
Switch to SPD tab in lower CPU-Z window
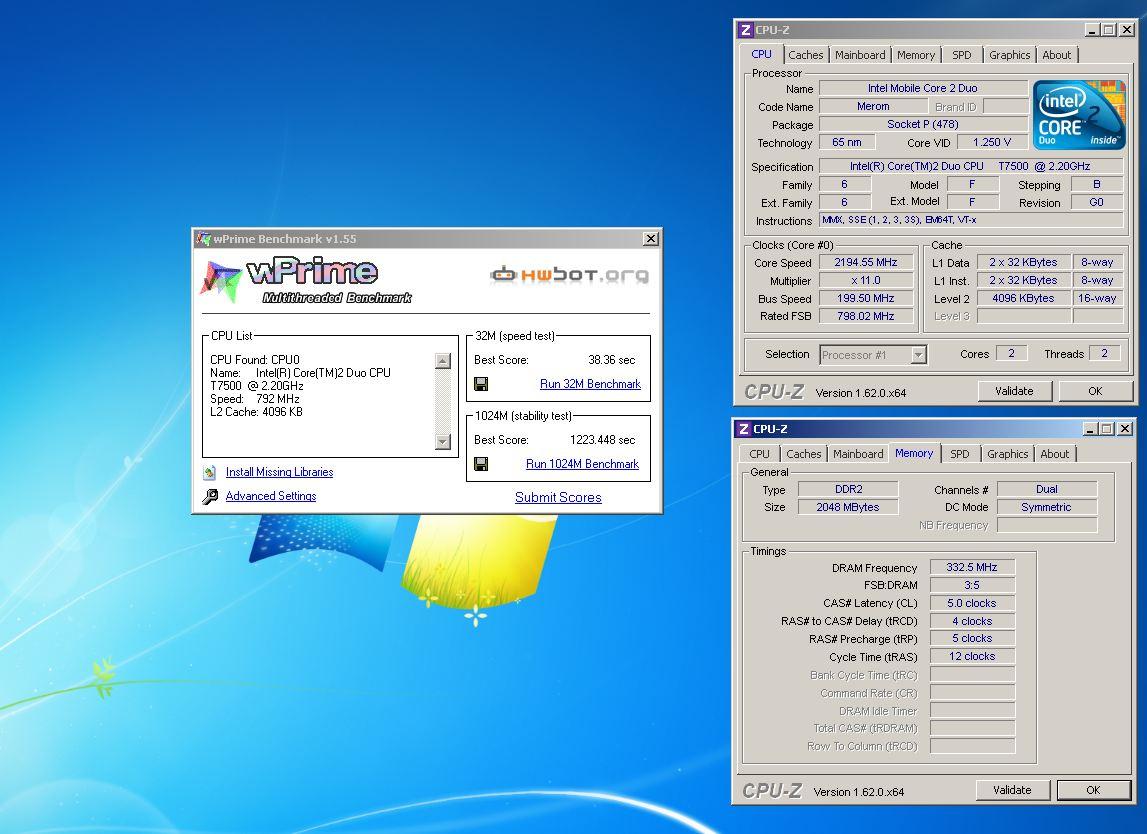pos(960,454)
